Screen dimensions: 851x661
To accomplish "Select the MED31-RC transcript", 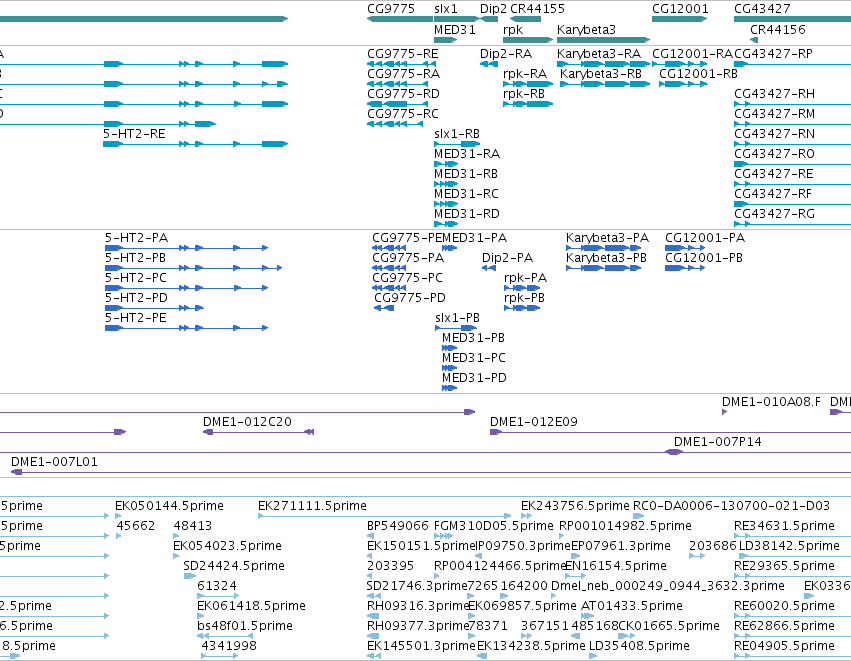I will [446, 204].
